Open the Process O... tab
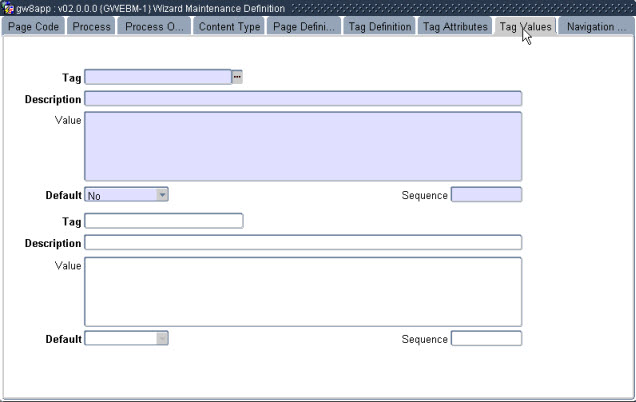The image size is (636, 402). point(154,27)
